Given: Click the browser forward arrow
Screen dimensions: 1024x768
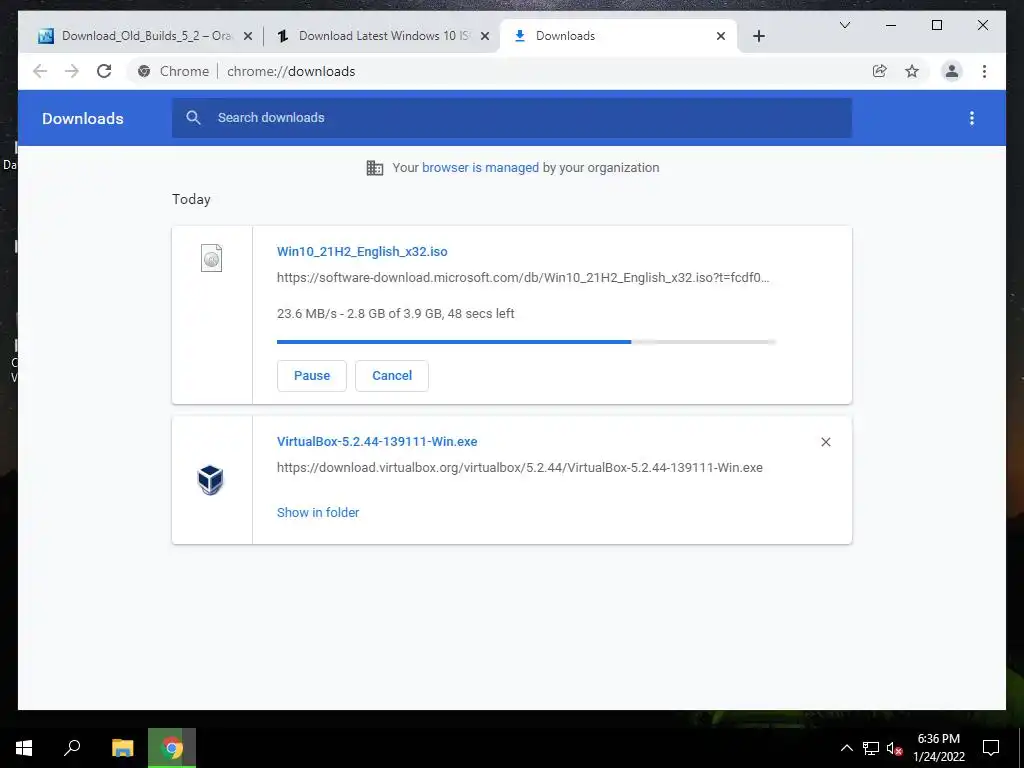Looking at the screenshot, I should [x=72, y=71].
